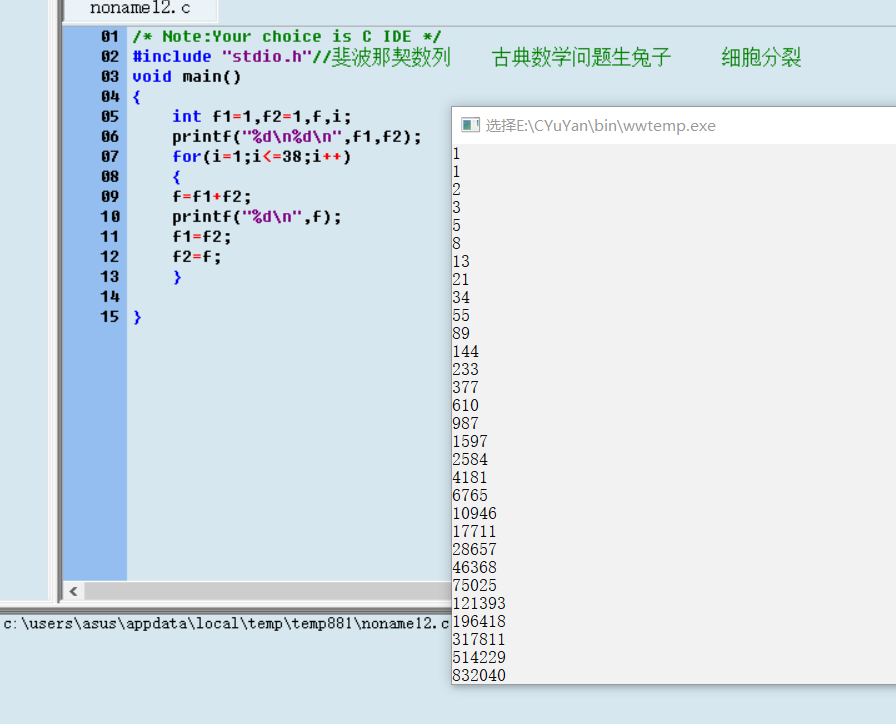Click console output value 317811

coord(479,639)
